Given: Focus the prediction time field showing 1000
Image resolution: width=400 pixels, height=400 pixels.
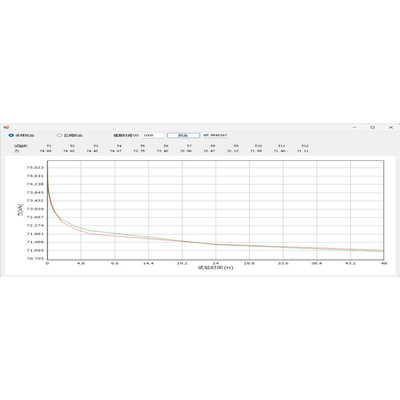Looking at the screenshot, I should click(154, 135).
